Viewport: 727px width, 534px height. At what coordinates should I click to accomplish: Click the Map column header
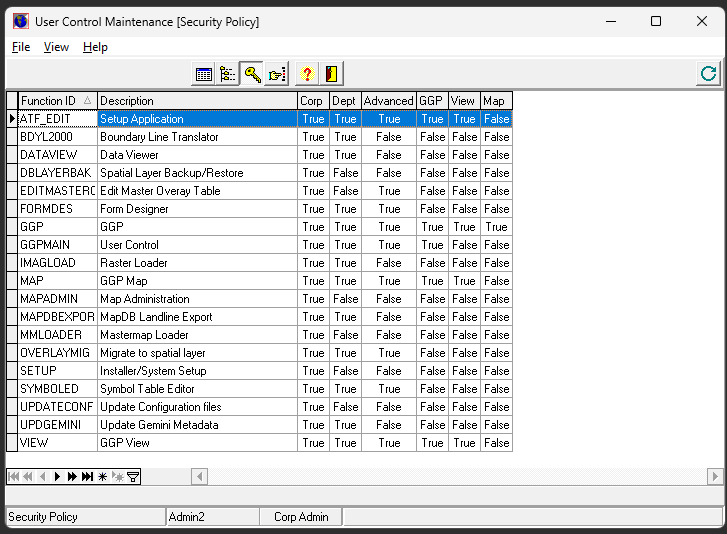496,101
